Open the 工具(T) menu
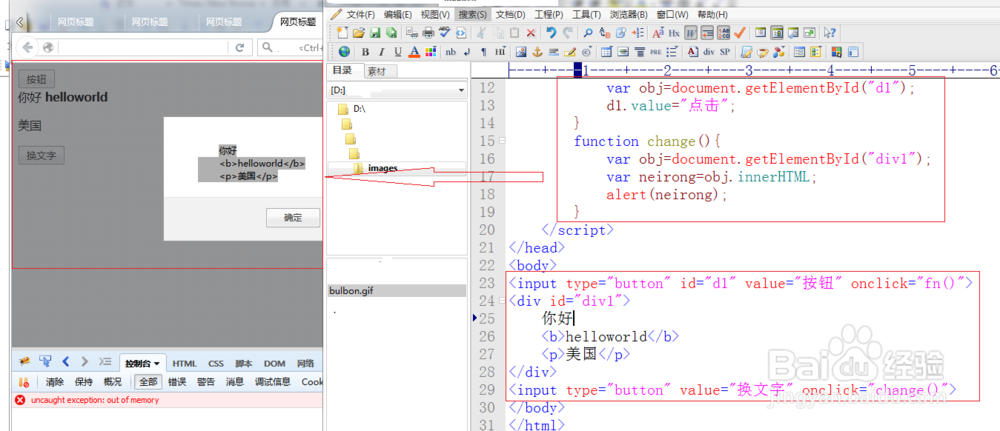This screenshot has height=431, width=1000. pyautogui.click(x=586, y=14)
